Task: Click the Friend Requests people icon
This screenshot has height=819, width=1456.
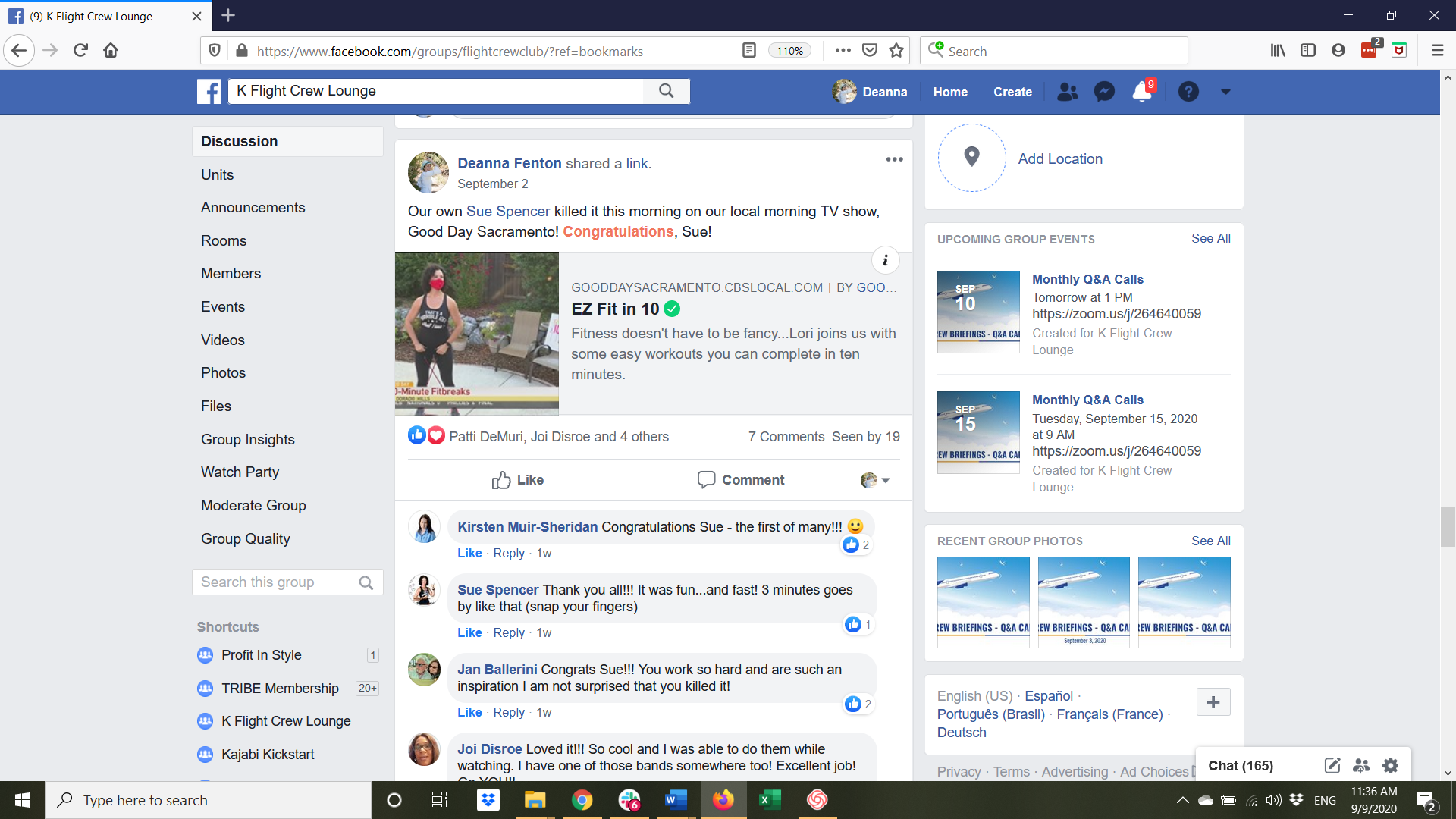Action: point(1067,92)
